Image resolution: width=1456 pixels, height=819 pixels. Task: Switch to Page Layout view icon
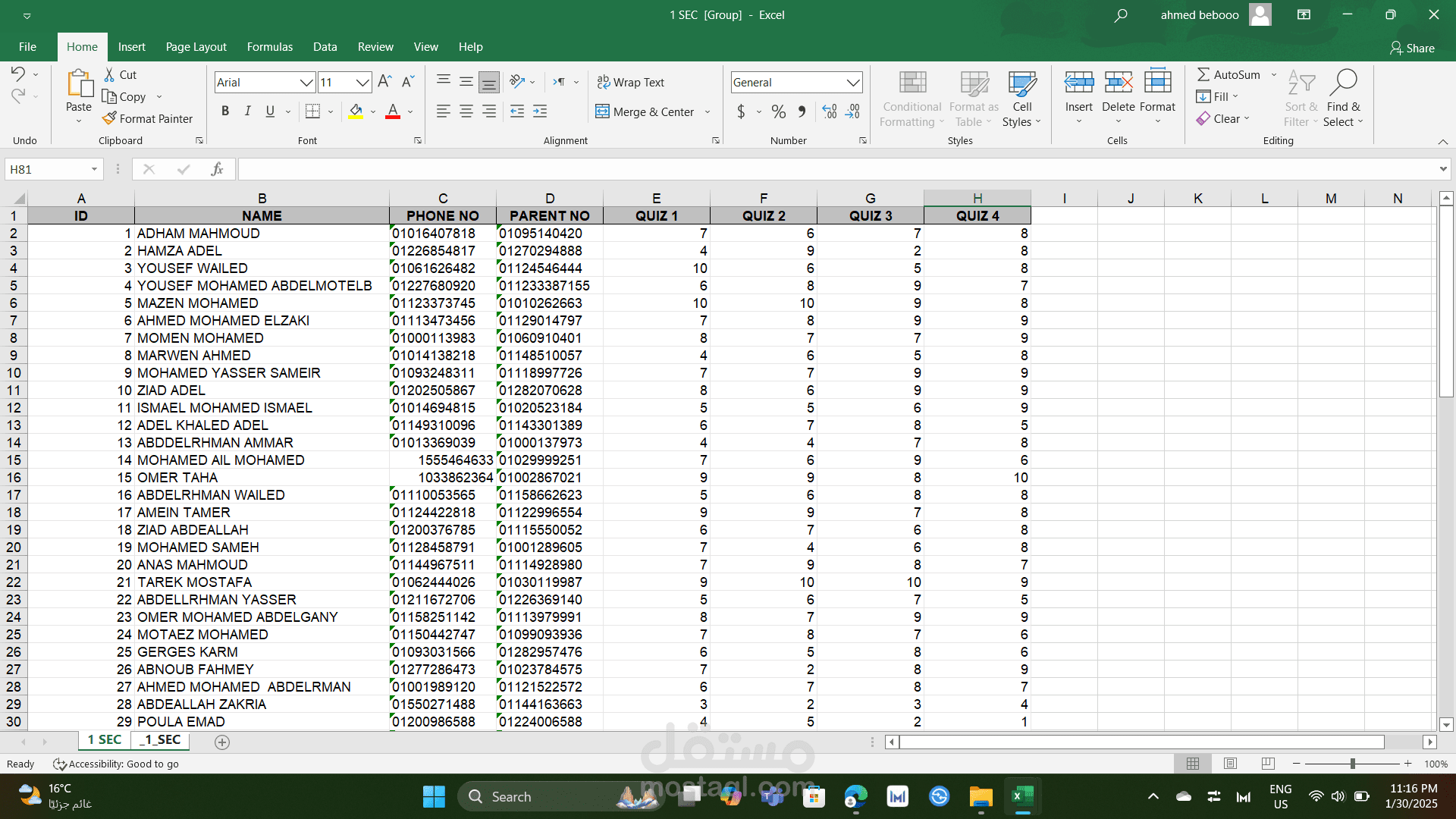pos(1230,764)
